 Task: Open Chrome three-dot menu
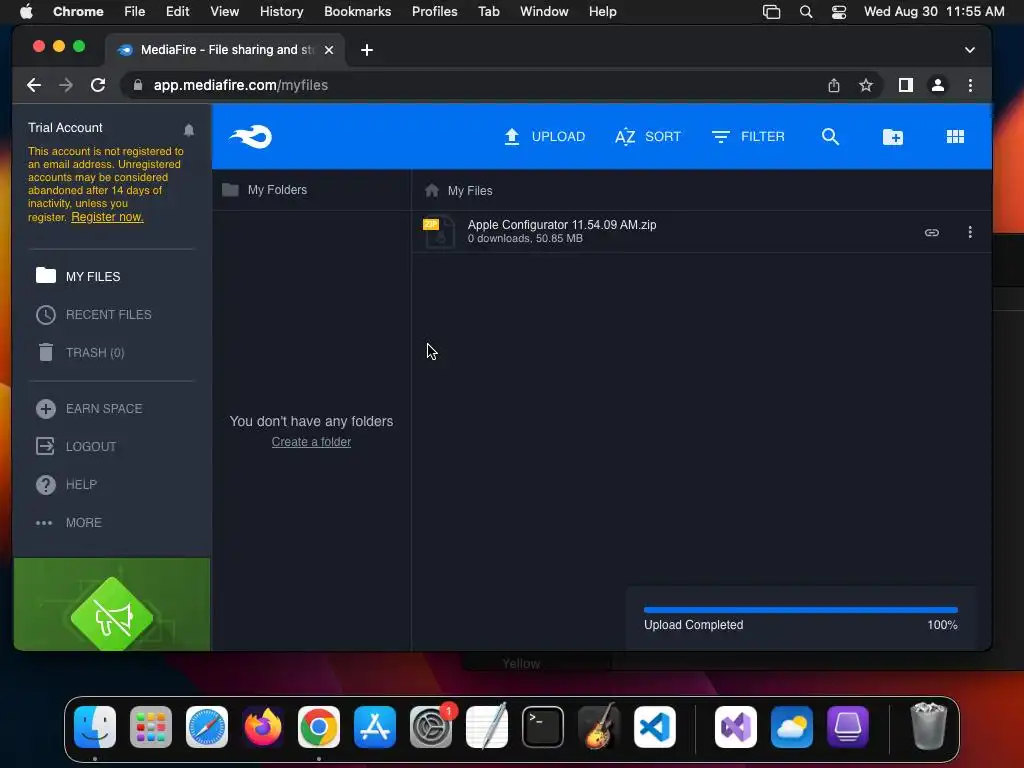[970, 85]
